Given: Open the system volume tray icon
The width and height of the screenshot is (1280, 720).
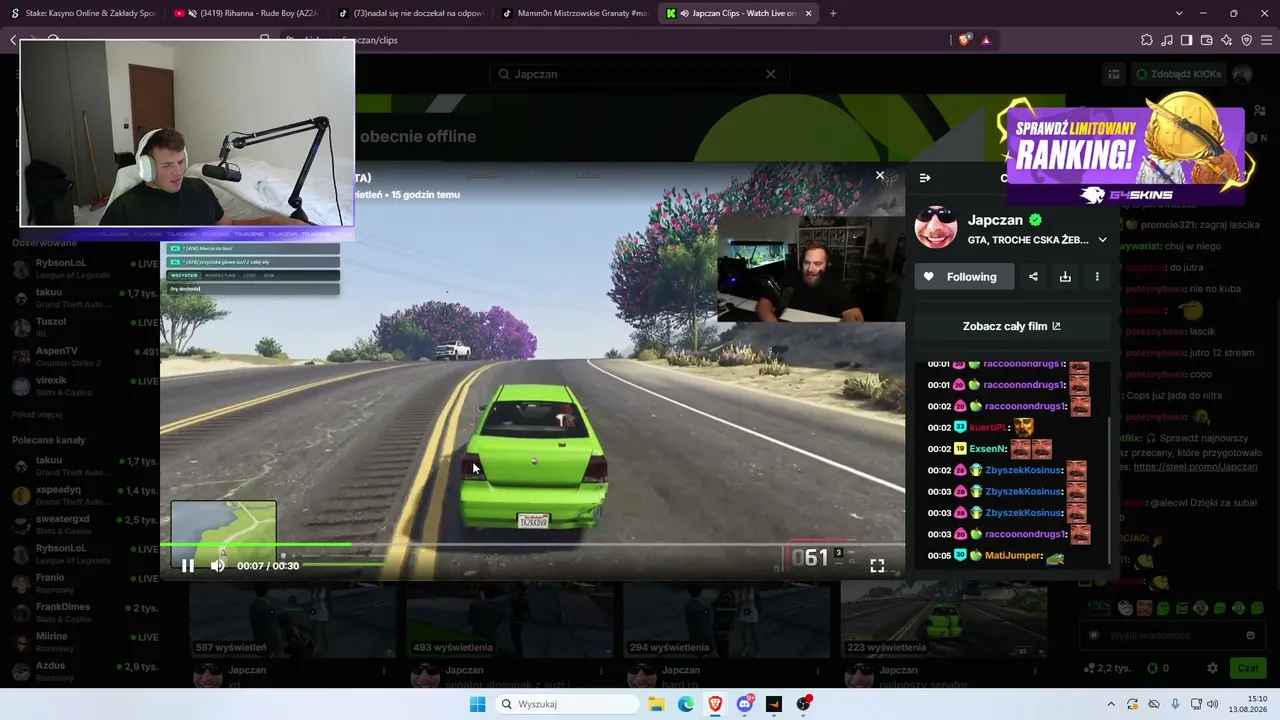Looking at the screenshot, I should [1212, 704].
